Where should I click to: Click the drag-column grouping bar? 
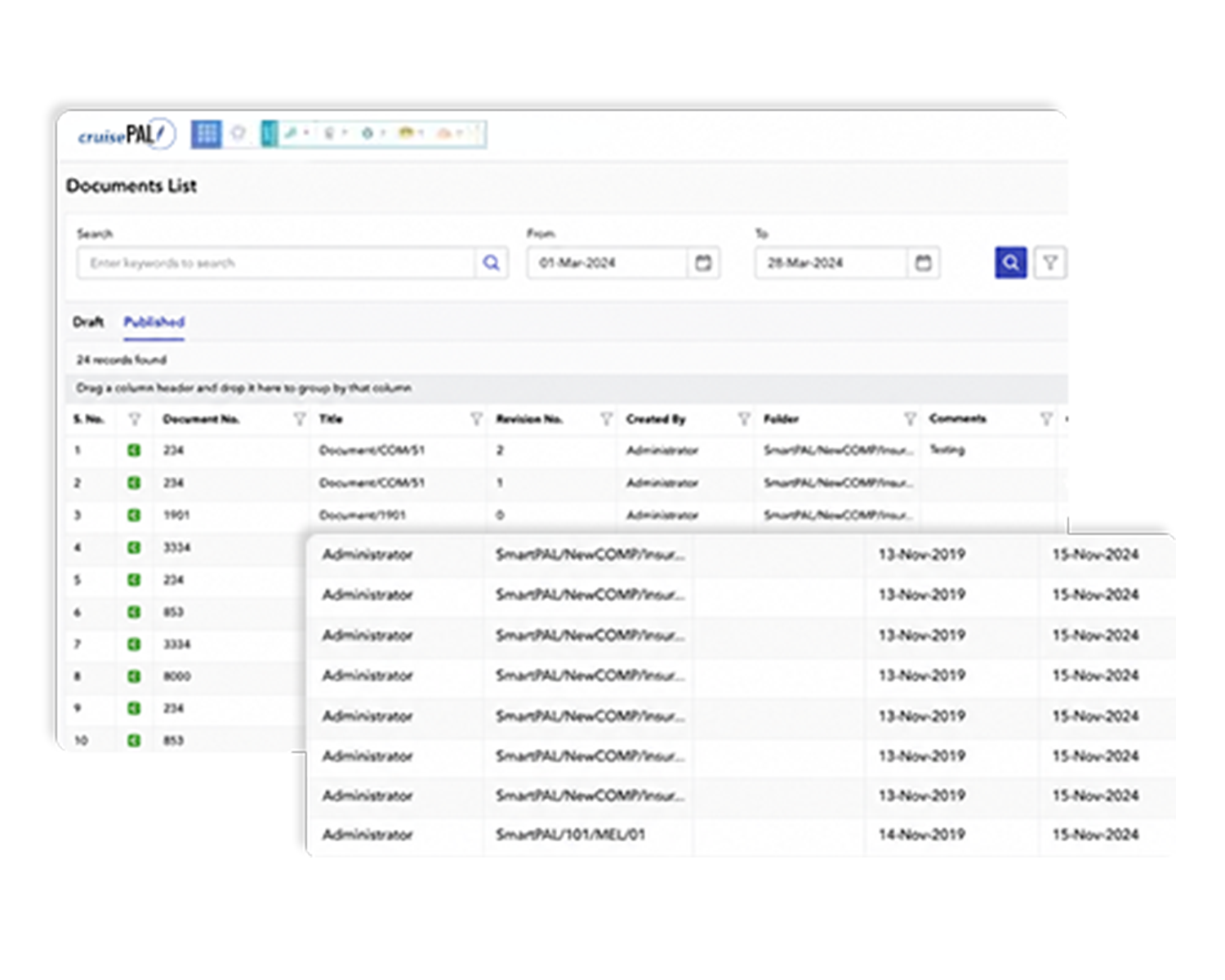pyautogui.click(x=567, y=388)
